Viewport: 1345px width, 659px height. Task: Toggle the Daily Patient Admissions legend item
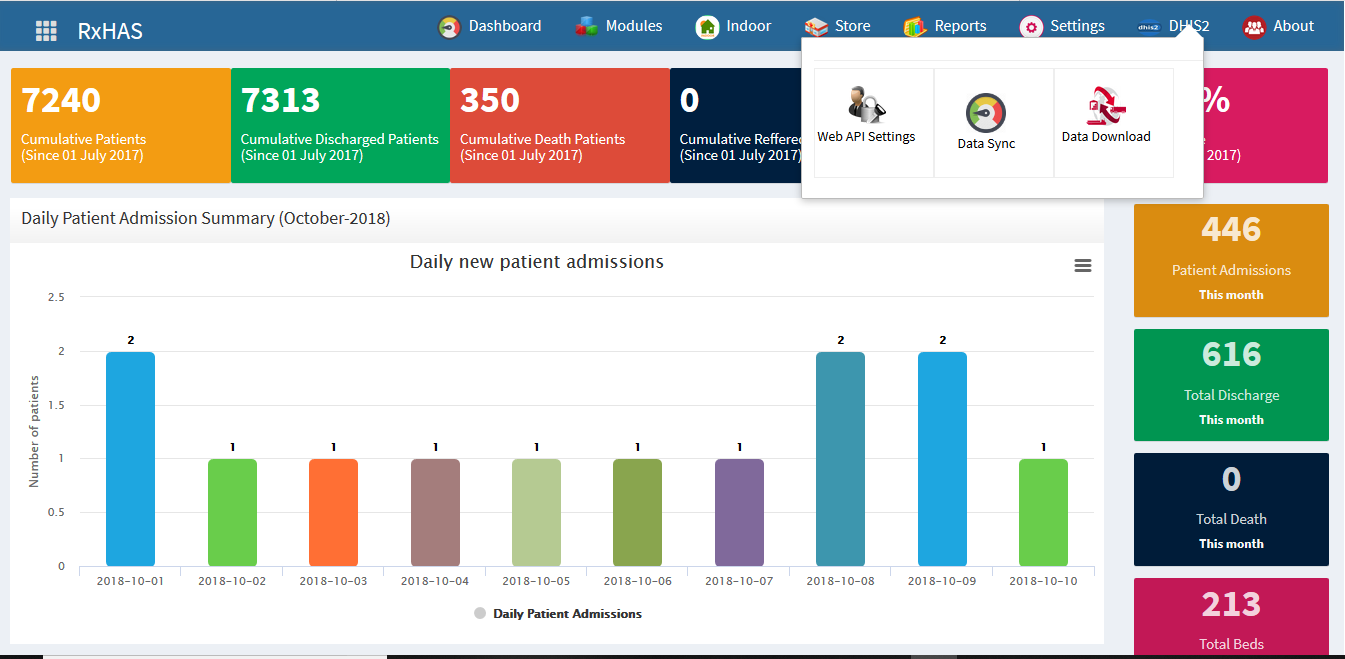(558, 613)
